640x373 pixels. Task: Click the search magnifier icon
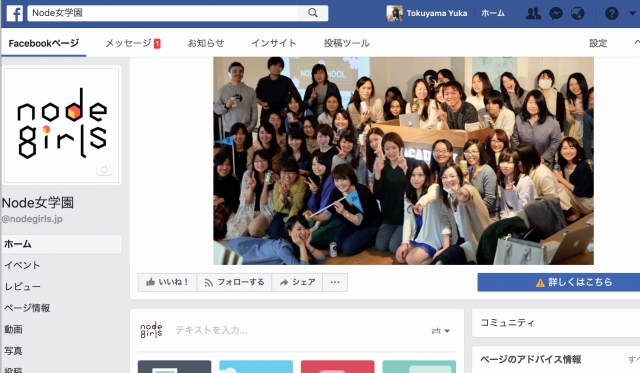(x=313, y=13)
